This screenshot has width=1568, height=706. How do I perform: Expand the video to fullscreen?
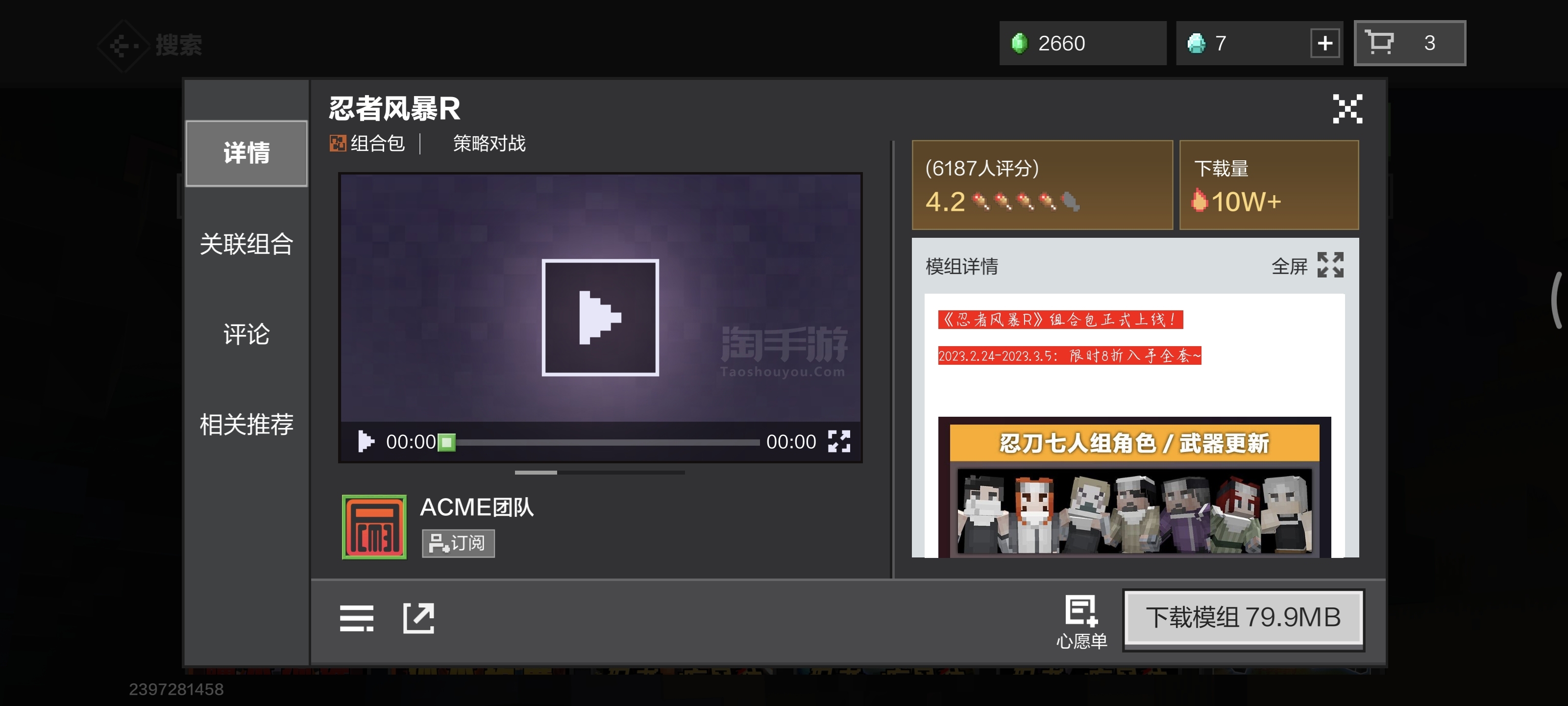pos(839,441)
